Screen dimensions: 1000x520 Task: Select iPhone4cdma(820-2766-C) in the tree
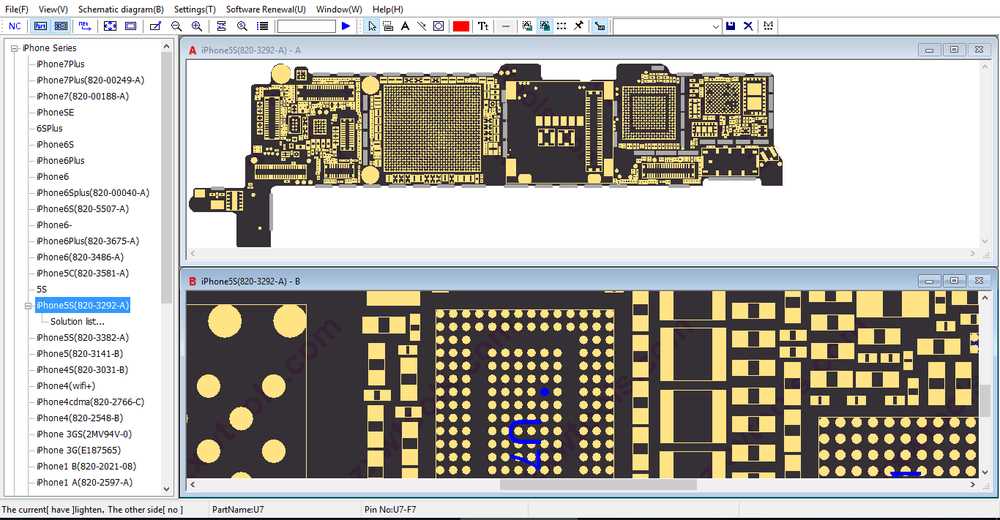(x=90, y=402)
